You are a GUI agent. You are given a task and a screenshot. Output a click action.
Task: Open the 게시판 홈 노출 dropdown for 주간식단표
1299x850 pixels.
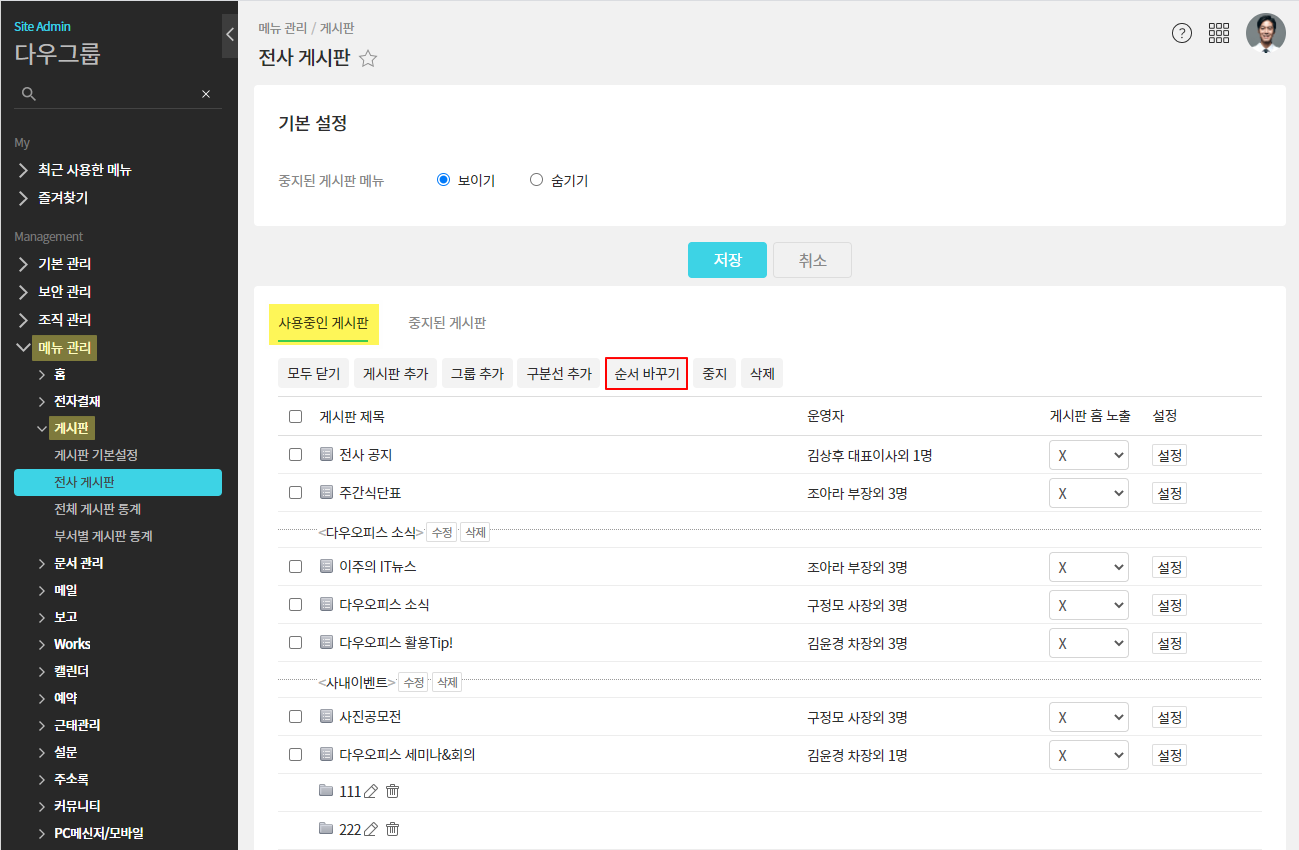[x=1088, y=493]
